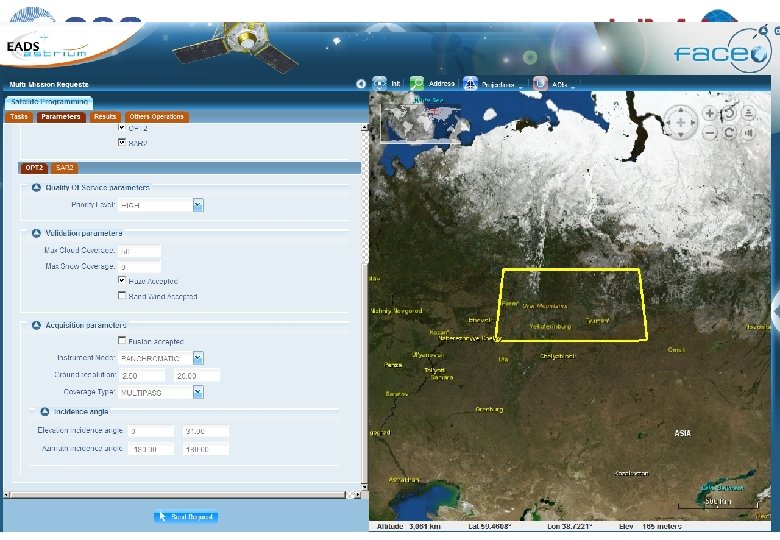Enable Fusion Accepted checkbox
The height and width of the screenshot is (540, 780).
(121, 341)
